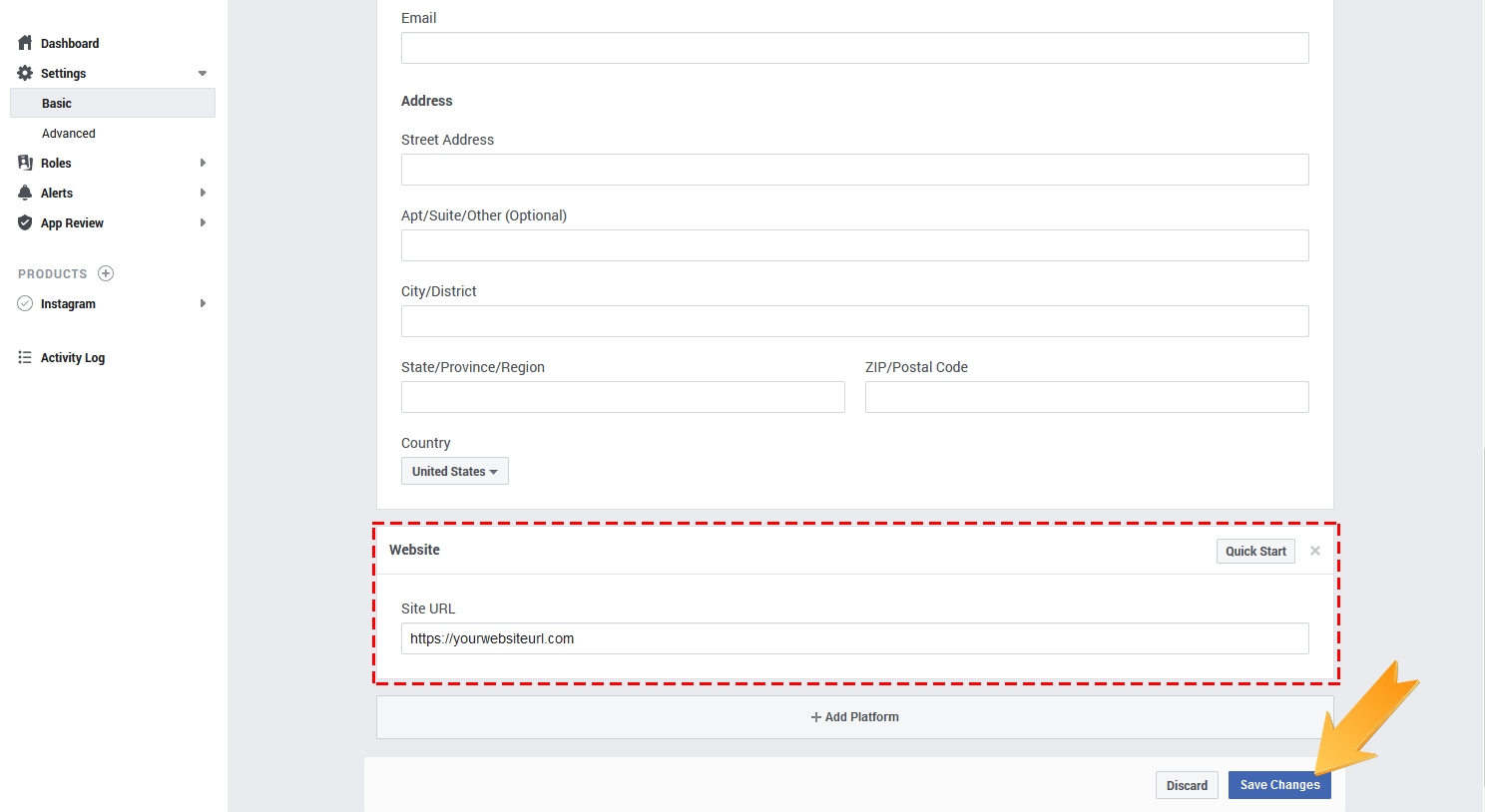The width and height of the screenshot is (1485, 812).
Task: Click the Site URL input field
Action: click(854, 638)
